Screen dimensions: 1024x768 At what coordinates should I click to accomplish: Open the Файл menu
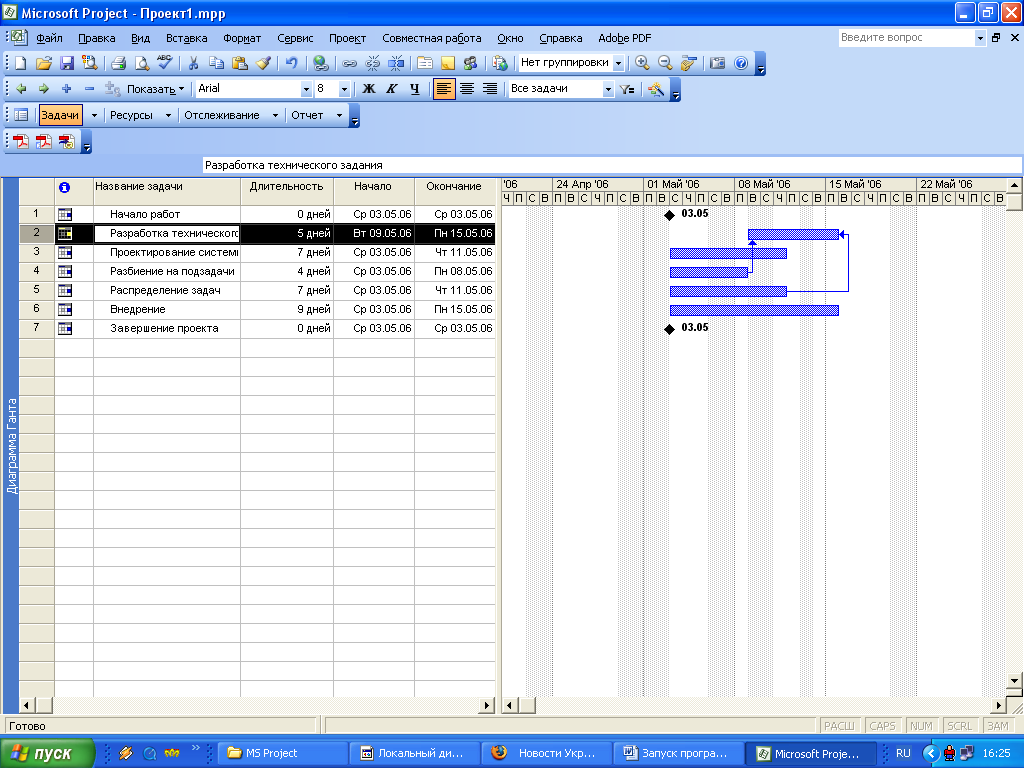[49, 38]
